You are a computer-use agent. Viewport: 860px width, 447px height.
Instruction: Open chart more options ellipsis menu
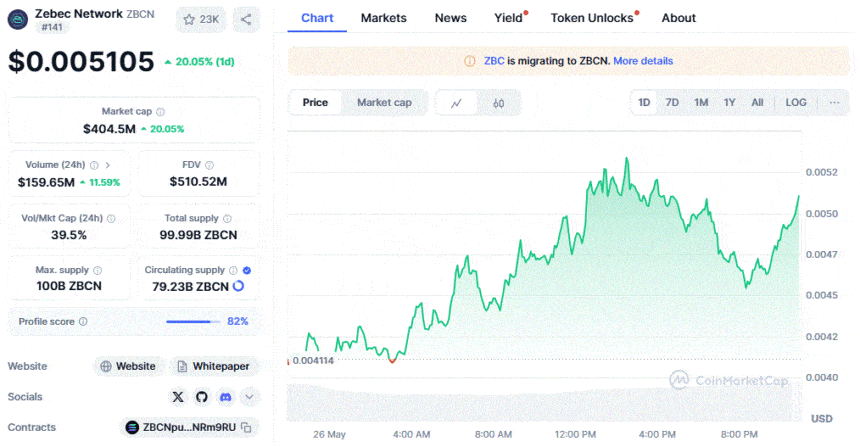tap(835, 103)
